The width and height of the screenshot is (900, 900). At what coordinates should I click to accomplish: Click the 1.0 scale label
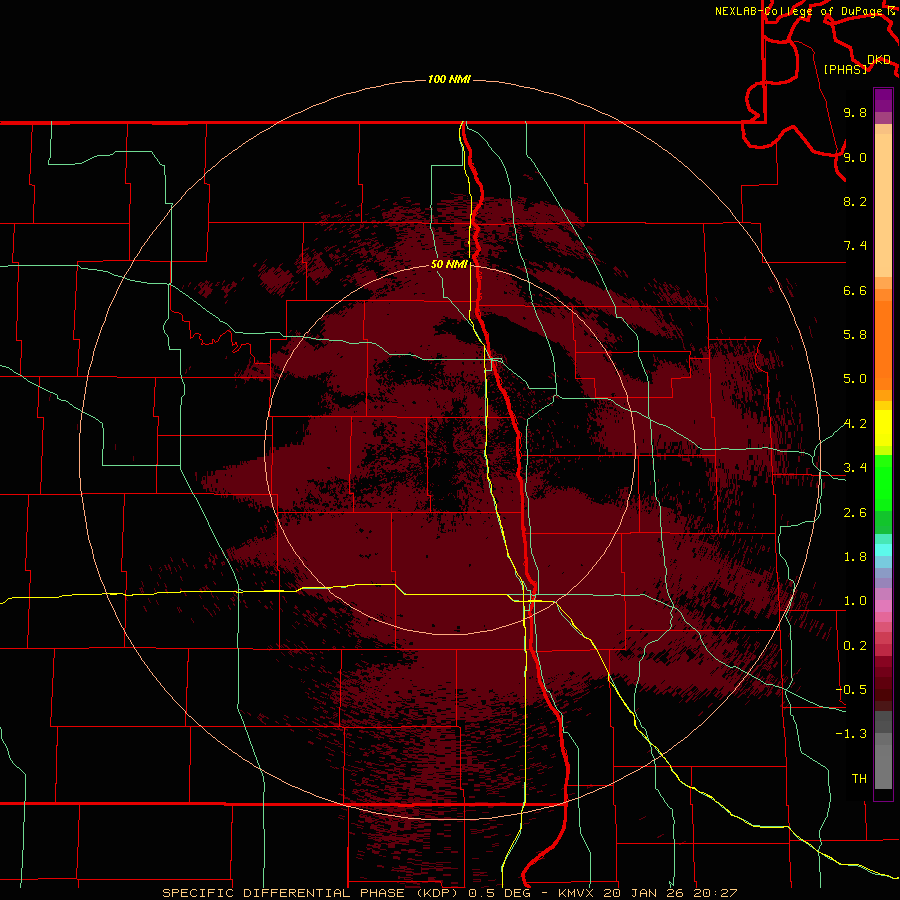point(855,601)
